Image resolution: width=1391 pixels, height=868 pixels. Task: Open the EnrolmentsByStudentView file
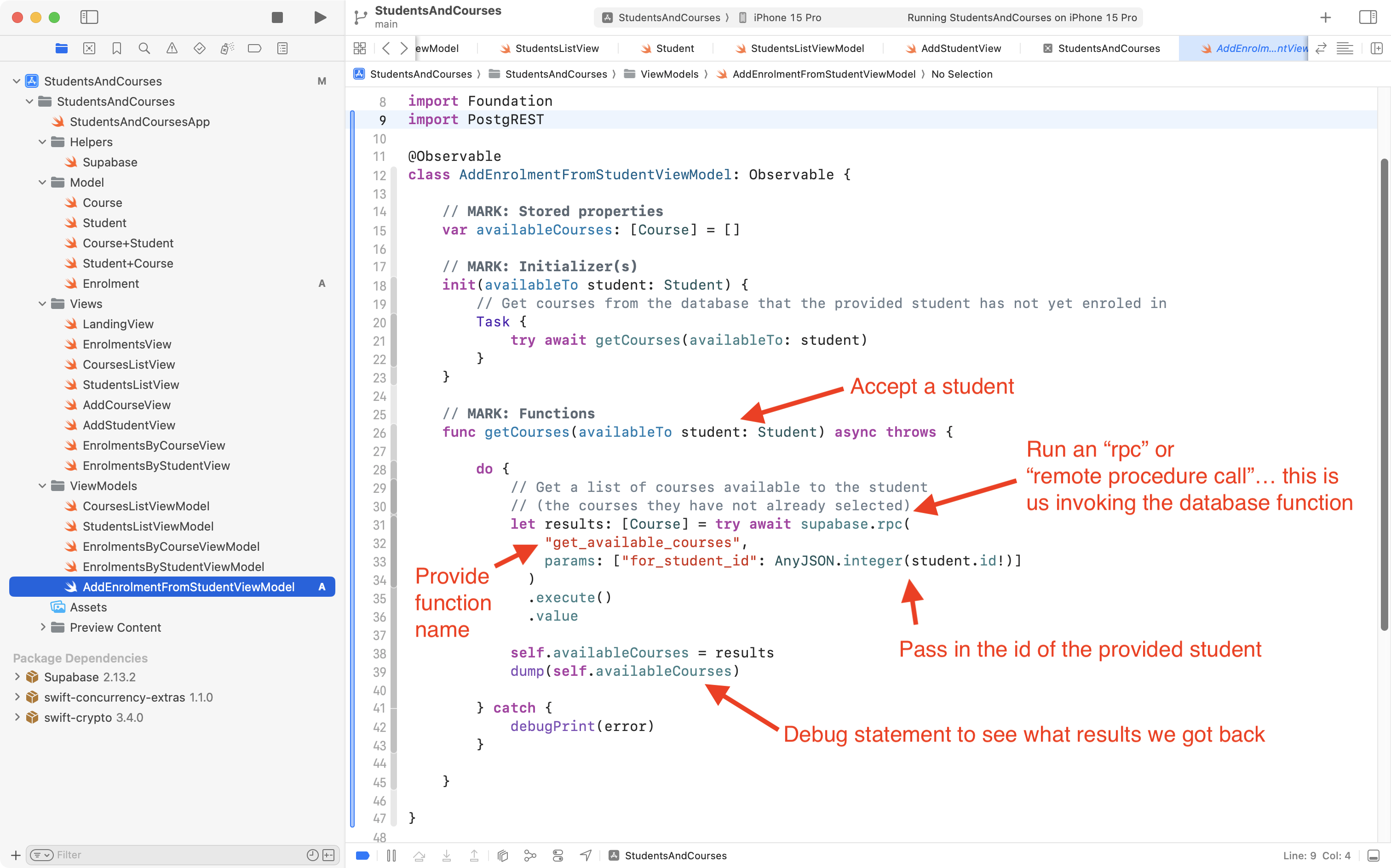point(155,466)
